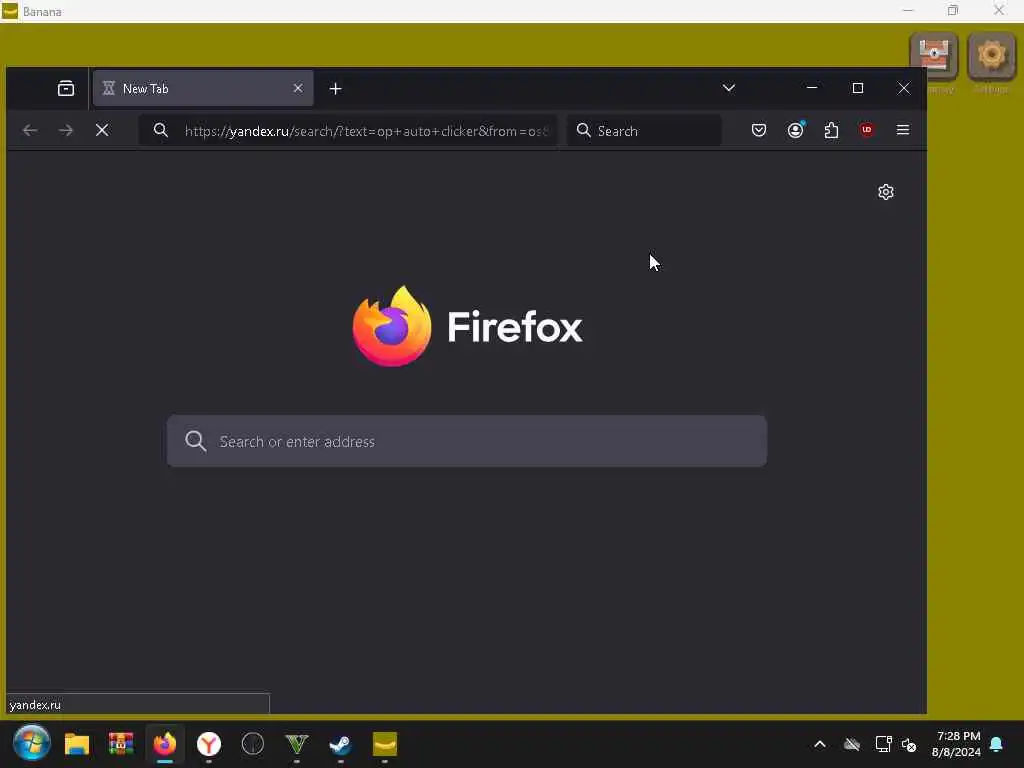
Task: Open the Firefox hamburger application menu
Action: point(903,130)
